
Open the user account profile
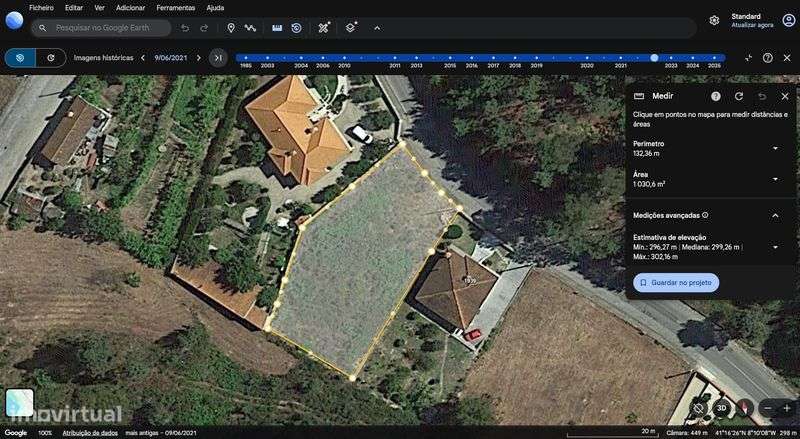point(789,20)
